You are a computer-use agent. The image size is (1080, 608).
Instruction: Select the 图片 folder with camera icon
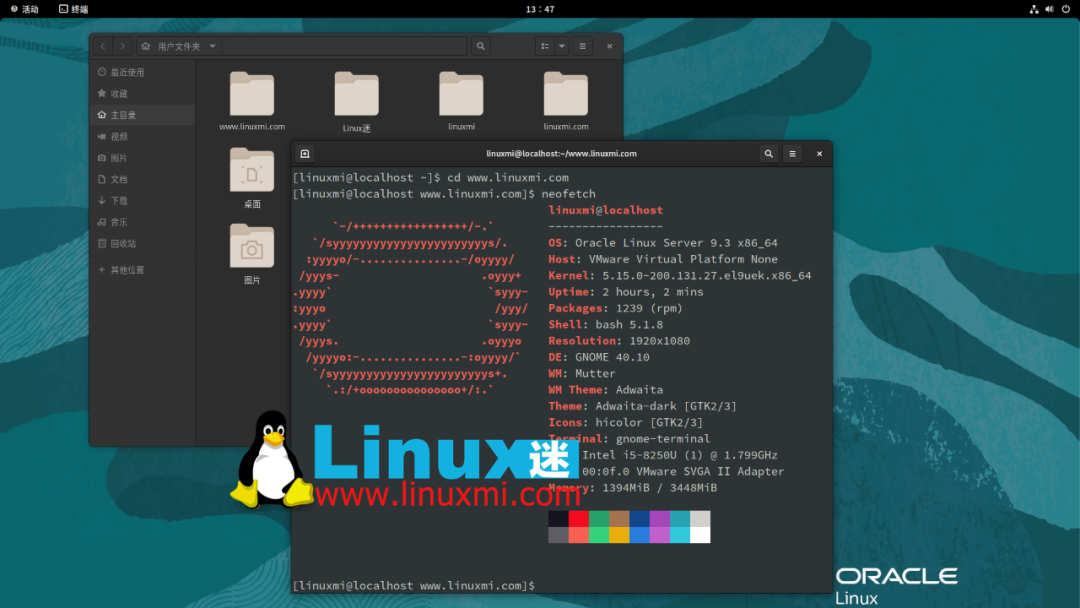point(252,254)
